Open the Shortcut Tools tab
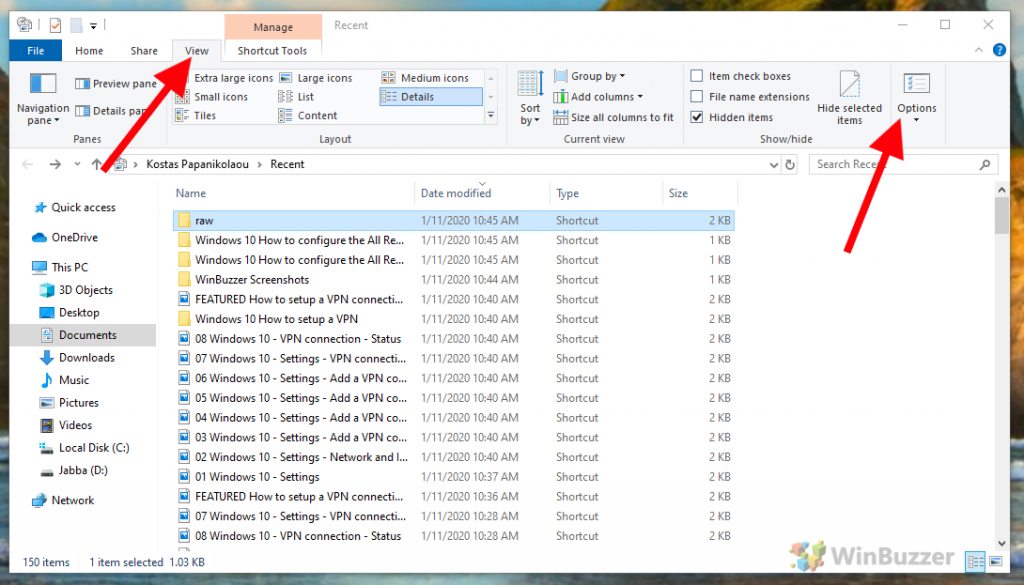Viewport: 1024px width, 585px height. point(272,50)
